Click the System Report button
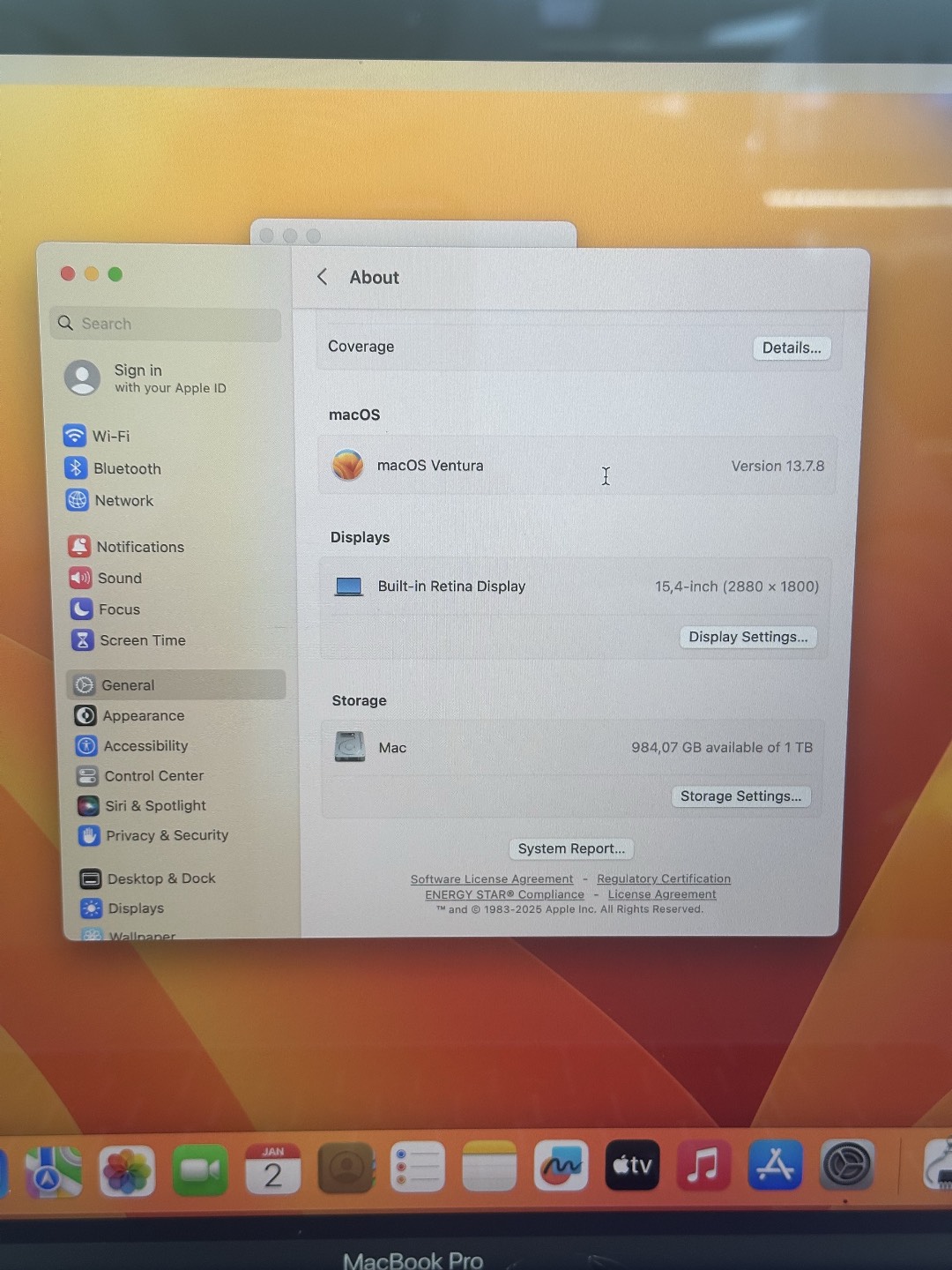Screen dimensions: 952x1270 (571, 848)
